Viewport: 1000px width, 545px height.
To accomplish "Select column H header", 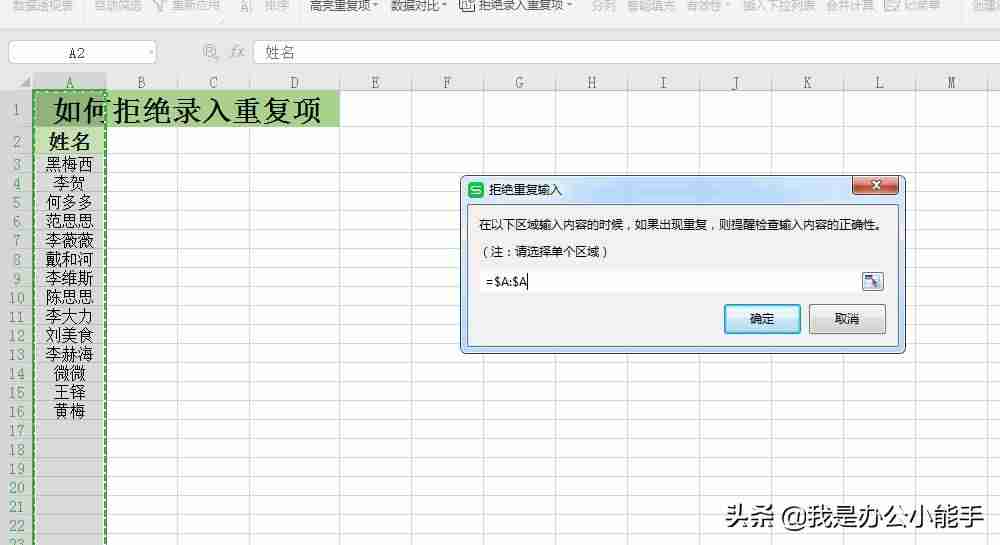I will (592, 82).
